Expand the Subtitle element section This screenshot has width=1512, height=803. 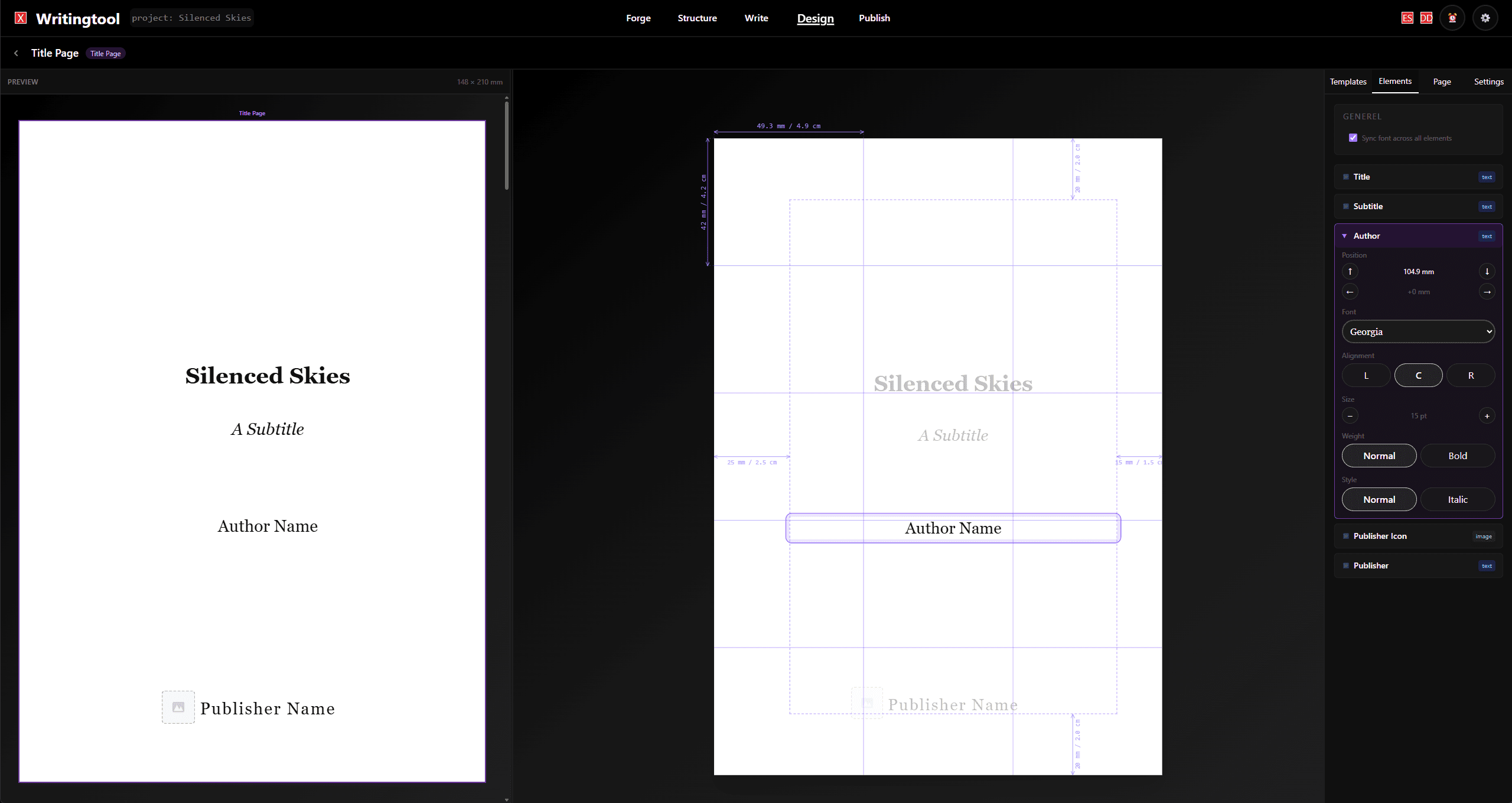pos(1419,206)
